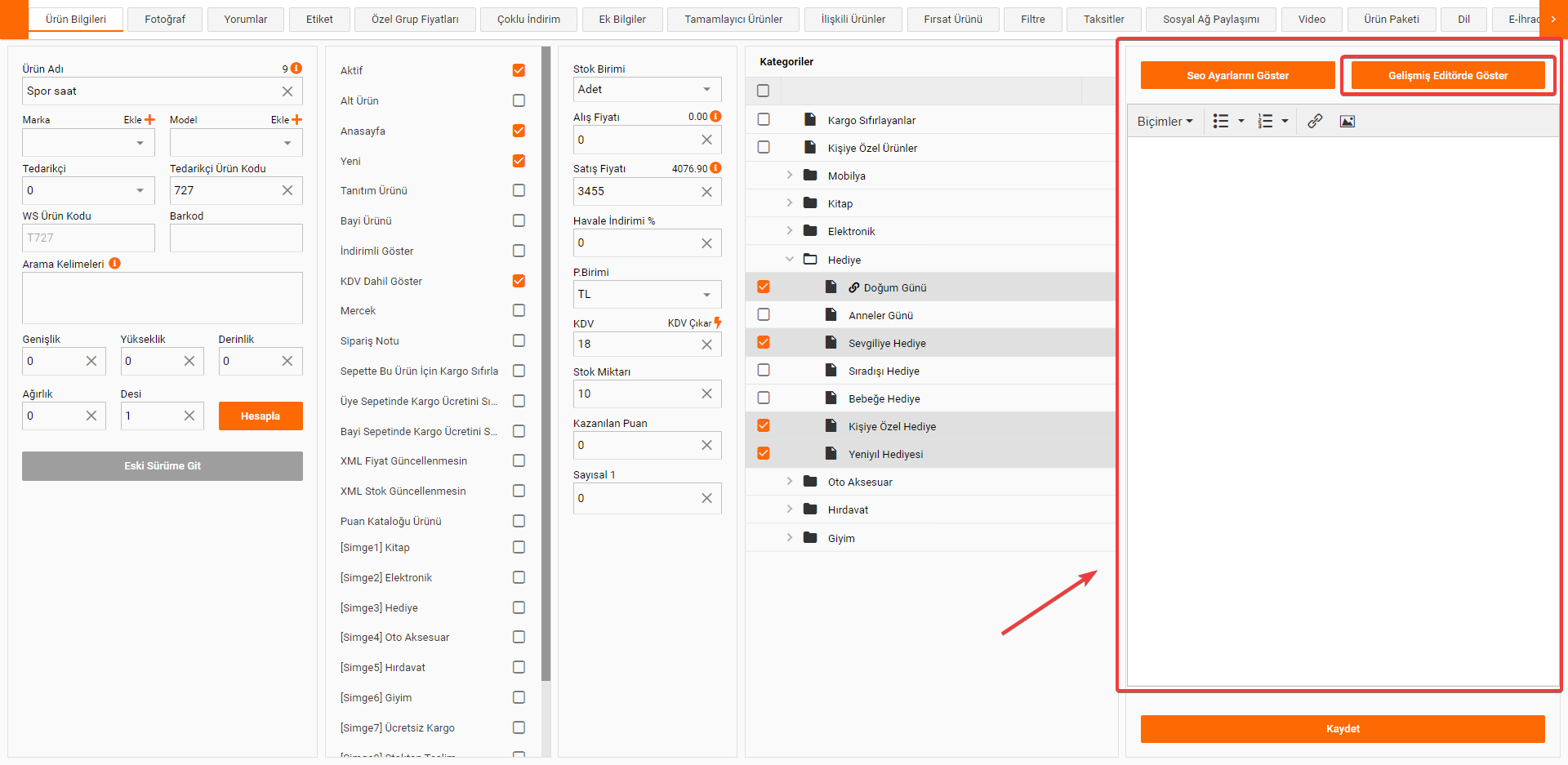Image resolution: width=1568 pixels, height=765 pixels.
Task: Enable İndirimli Göster checkbox
Action: pos(519,251)
